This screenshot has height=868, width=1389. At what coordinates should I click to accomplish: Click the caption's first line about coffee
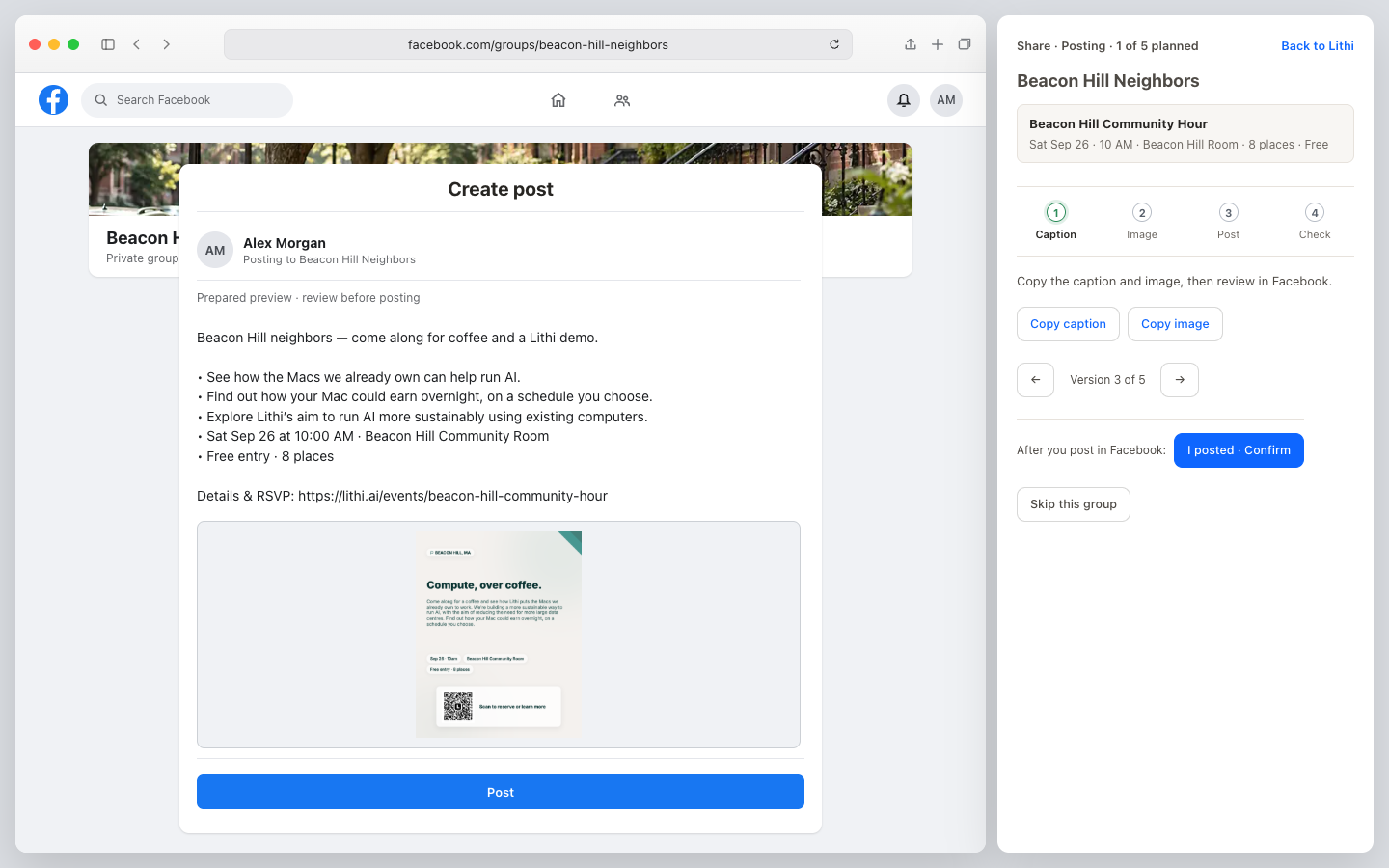[x=397, y=339]
